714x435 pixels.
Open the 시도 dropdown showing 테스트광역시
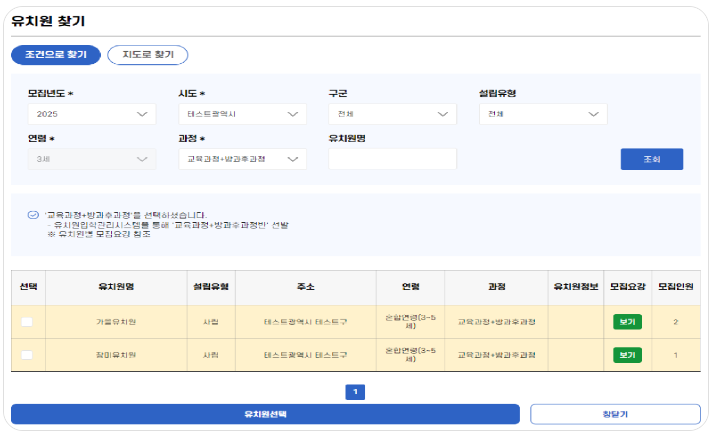click(242, 114)
